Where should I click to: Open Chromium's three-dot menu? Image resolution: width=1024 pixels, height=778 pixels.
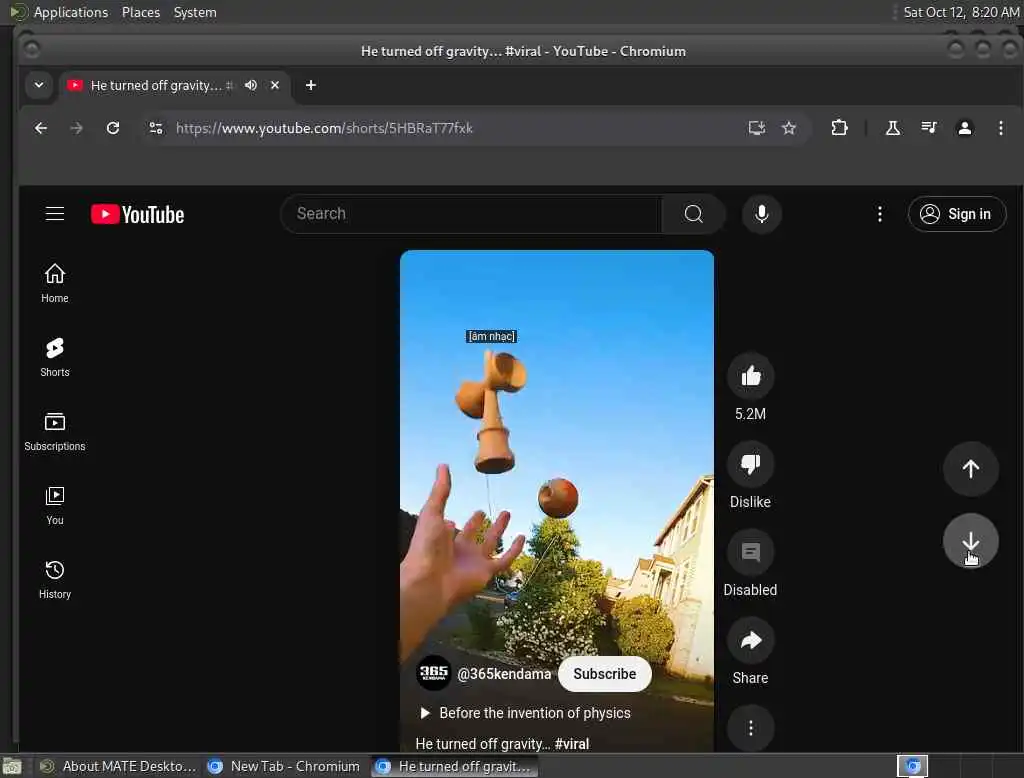pyautogui.click(x=1000, y=128)
